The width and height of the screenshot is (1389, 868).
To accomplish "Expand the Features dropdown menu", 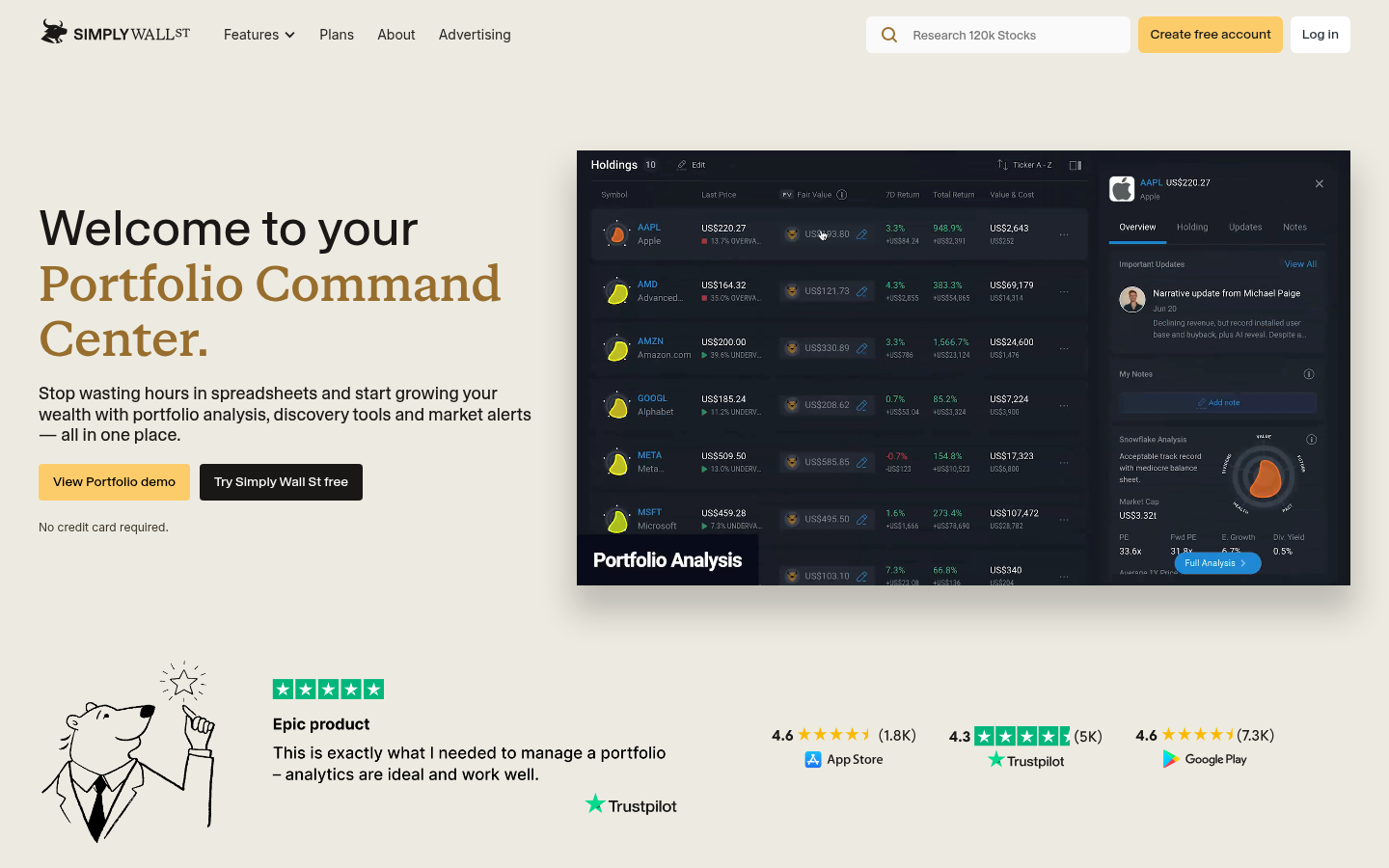I will pyautogui.click(x=259, y=35).
